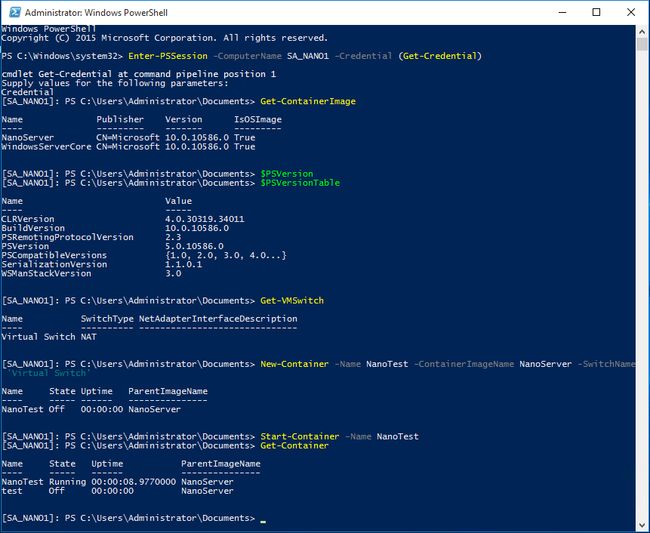
Task: Click the Get-ContainerImage command
Action: [x=308, y=101]
